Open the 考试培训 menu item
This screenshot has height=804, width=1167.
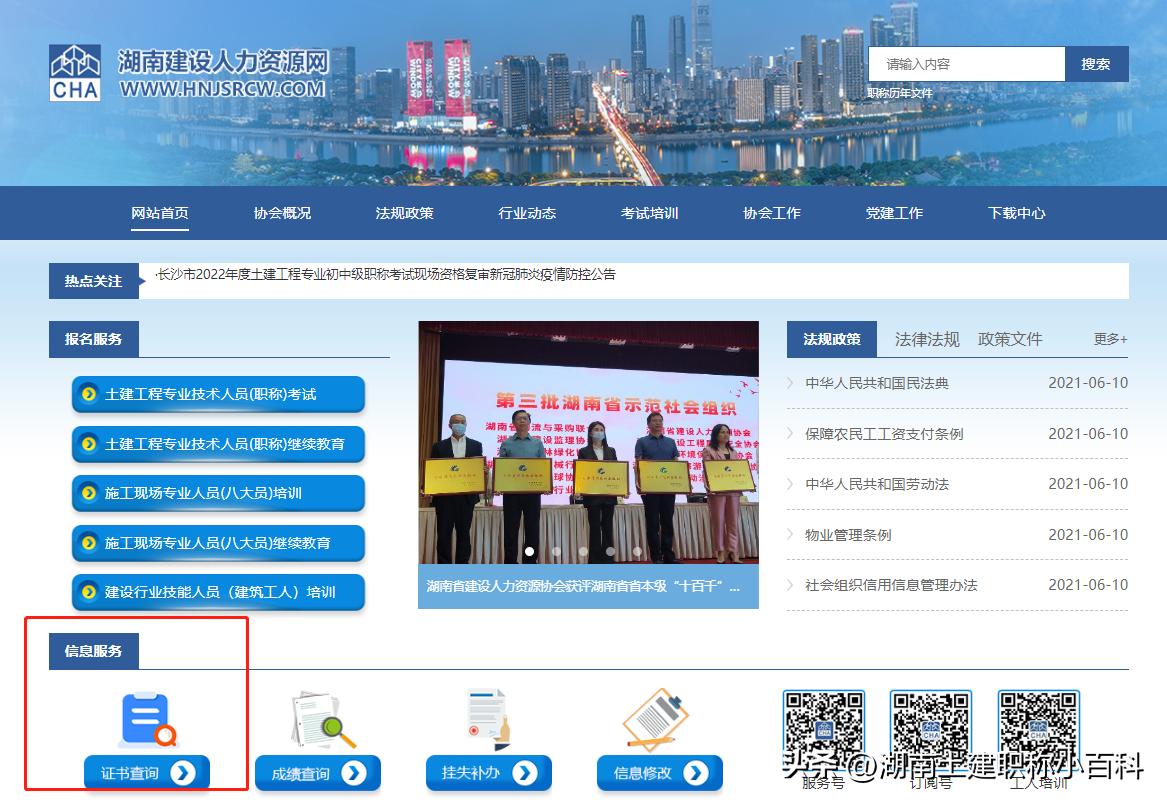(x=650, y=212)
